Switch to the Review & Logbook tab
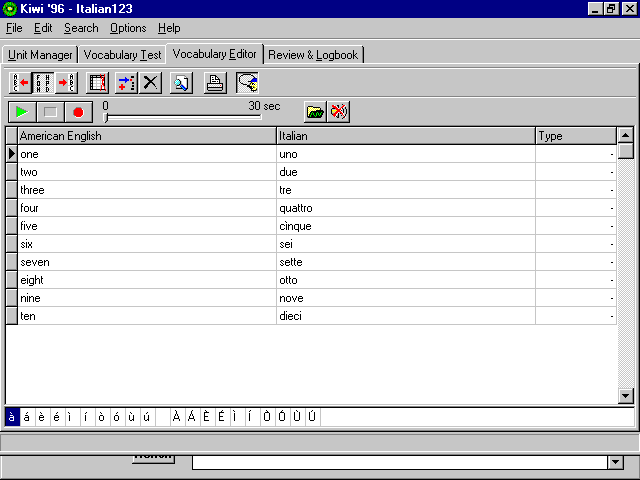Viewport: 640px width, 480px height. 313,55
